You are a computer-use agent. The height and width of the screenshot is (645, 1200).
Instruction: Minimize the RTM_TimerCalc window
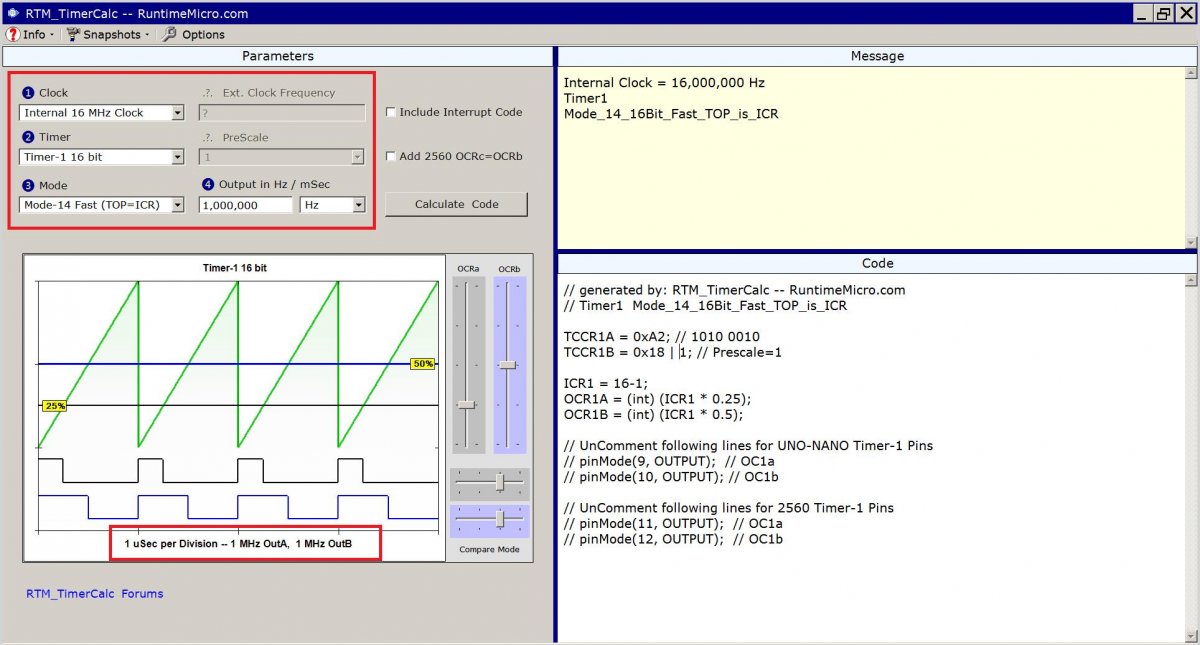(1142, 13)
